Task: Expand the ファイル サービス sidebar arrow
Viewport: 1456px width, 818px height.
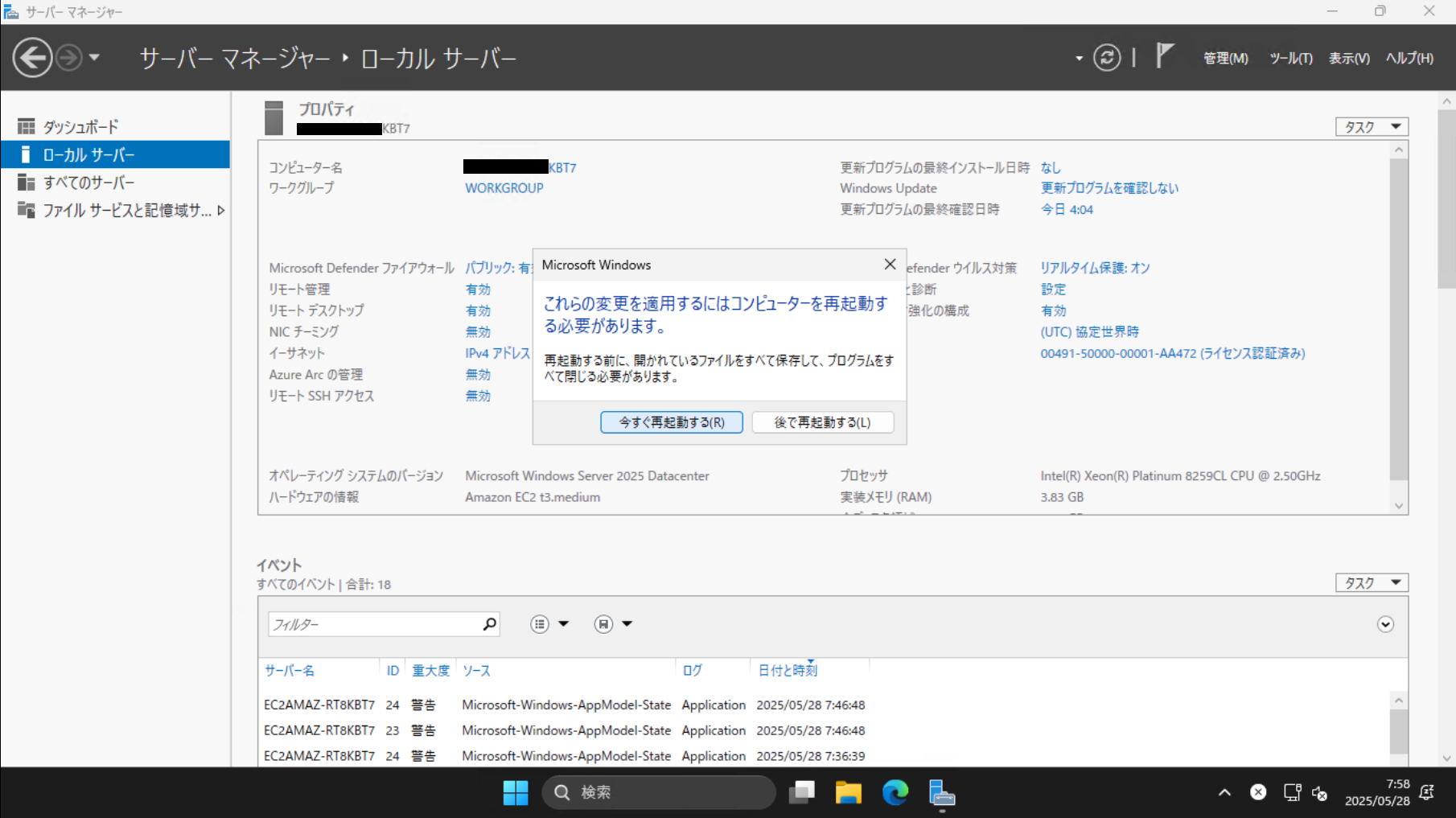Action: (221, 210)
